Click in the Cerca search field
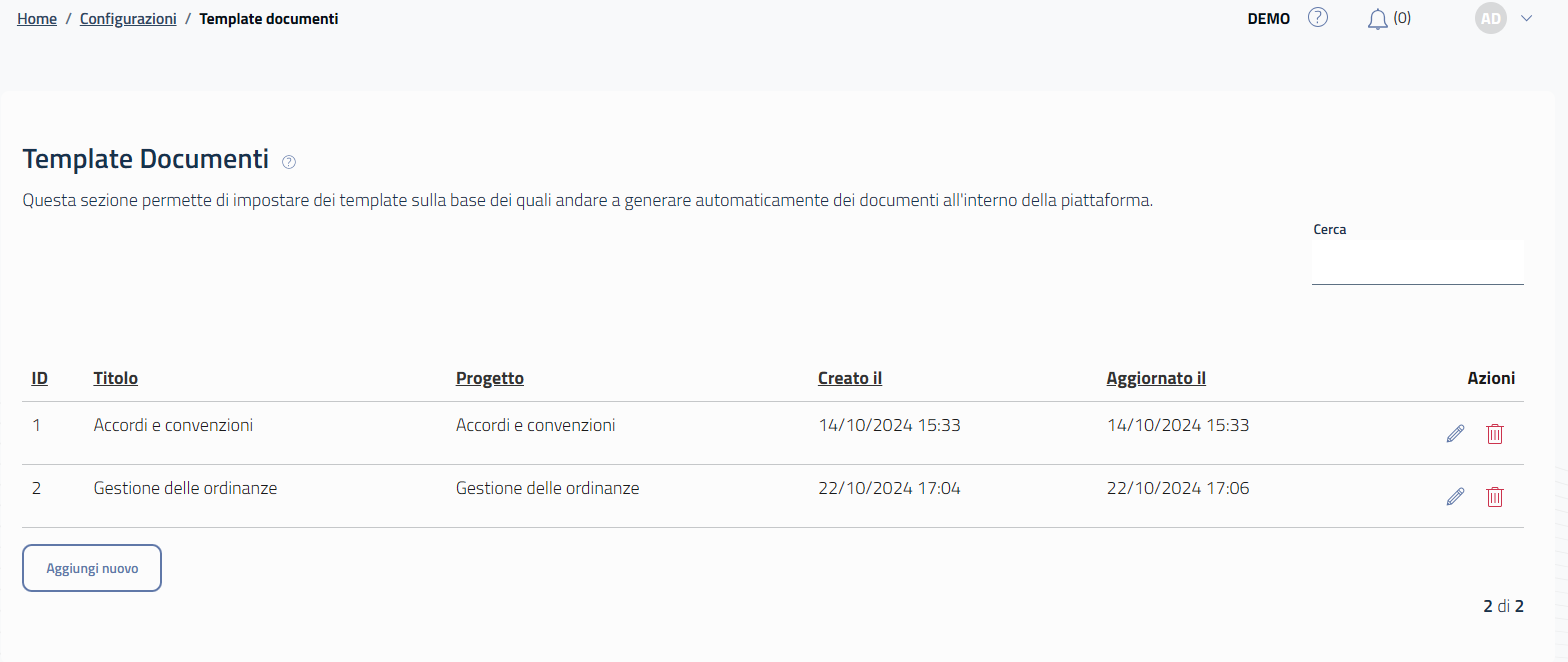1568x662 pixels. tap(1417, 263)
